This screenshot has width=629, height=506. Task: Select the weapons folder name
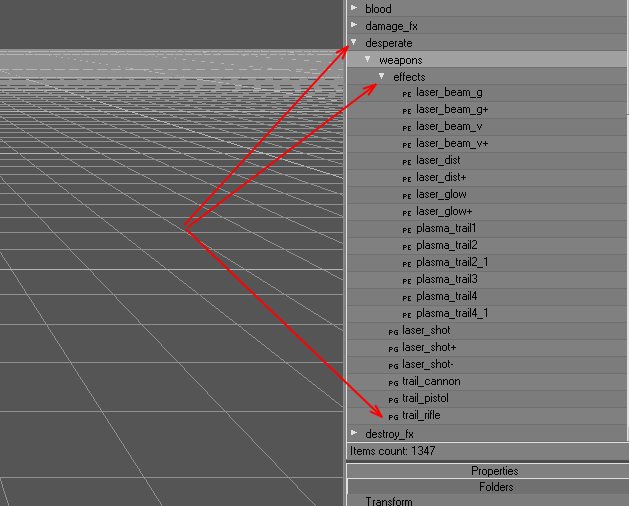pyautogui.click(x=401, y=60)
